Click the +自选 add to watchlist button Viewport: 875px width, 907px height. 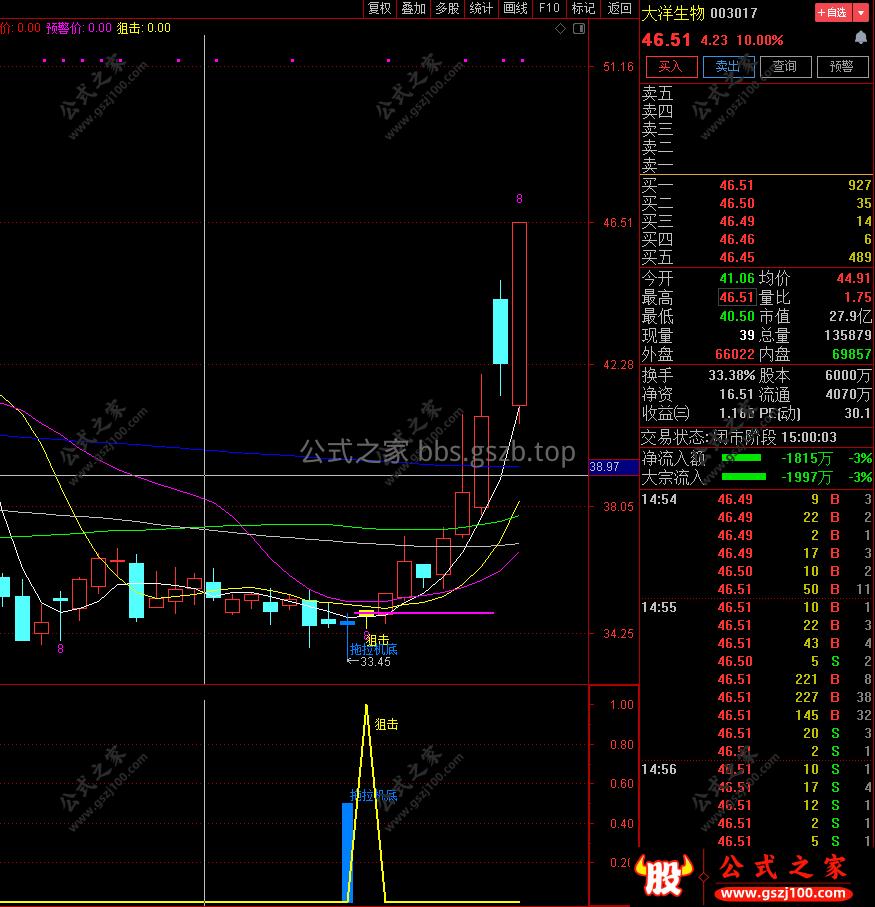click(833, 12)
